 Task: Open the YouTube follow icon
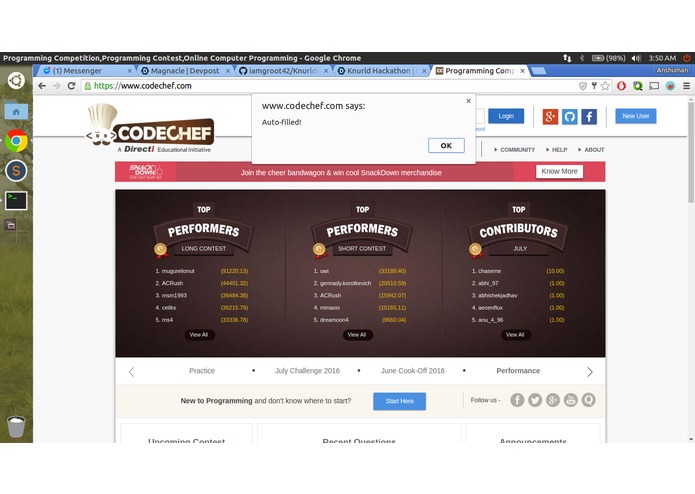[570, 400]
